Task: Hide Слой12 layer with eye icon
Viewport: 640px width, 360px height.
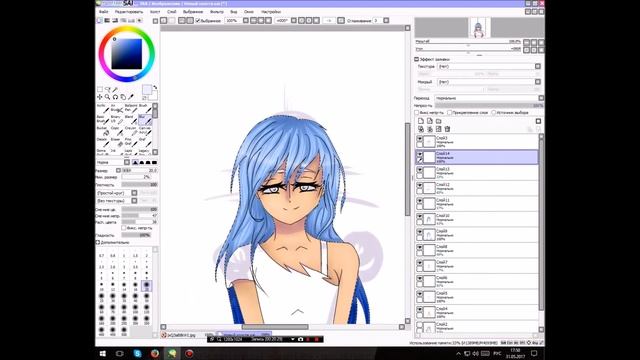Action: (x=420, y=185)
